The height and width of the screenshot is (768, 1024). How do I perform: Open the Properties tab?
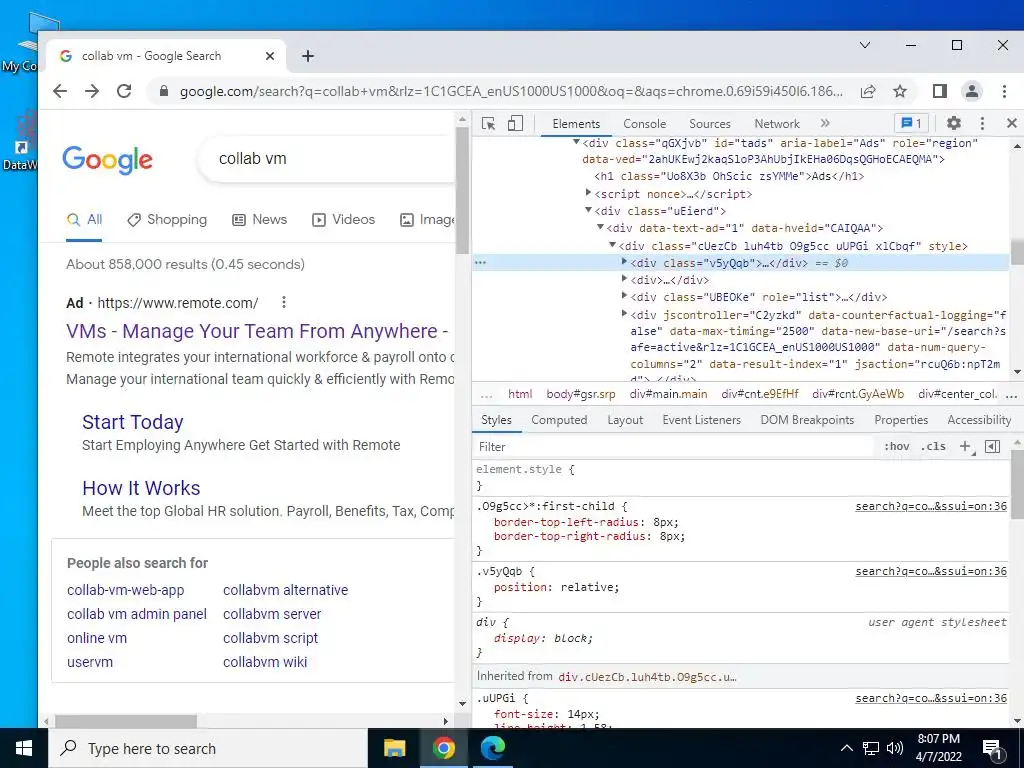tap(901, 420)
